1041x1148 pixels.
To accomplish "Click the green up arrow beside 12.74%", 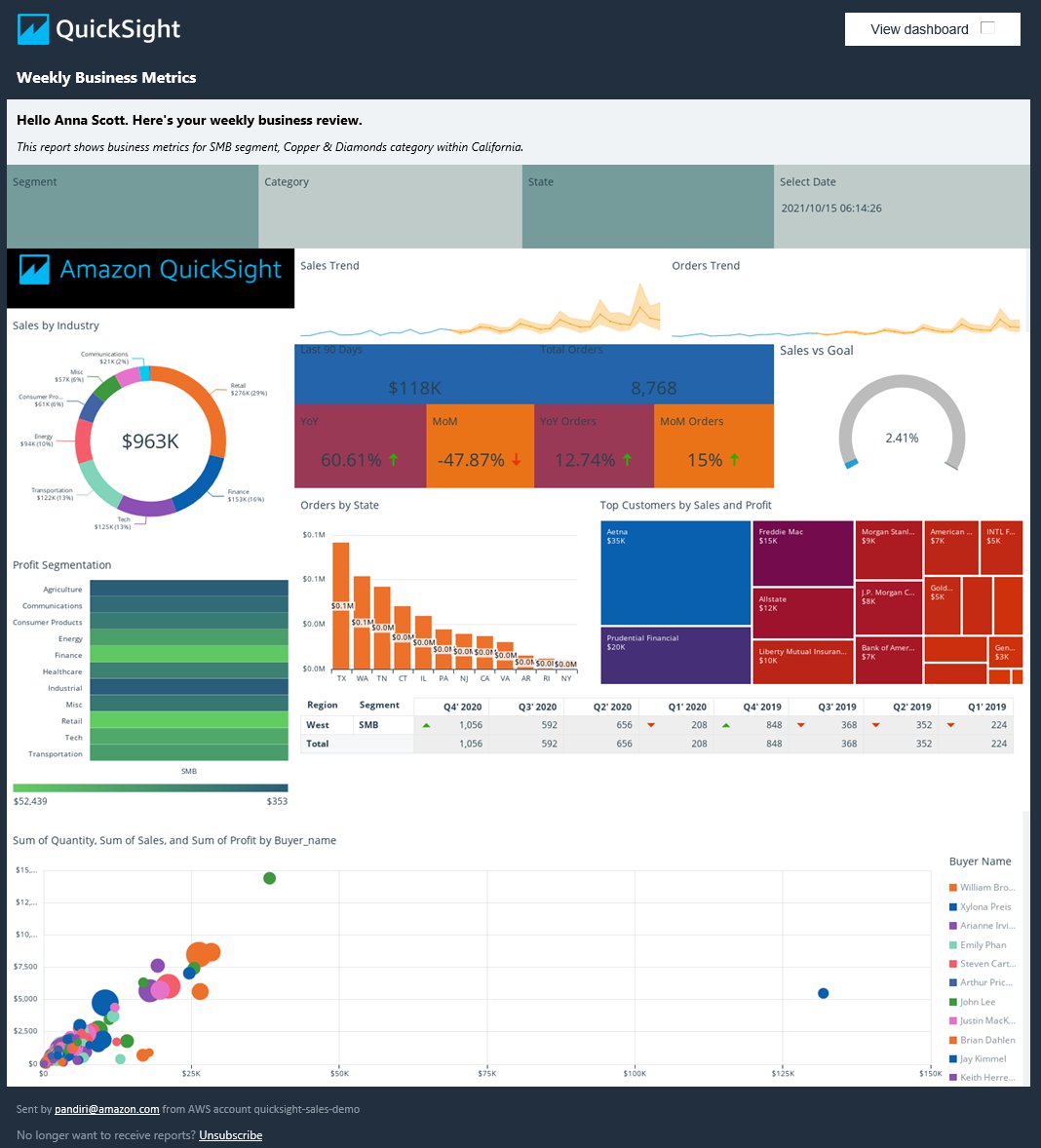I will (x=627, y=460).
